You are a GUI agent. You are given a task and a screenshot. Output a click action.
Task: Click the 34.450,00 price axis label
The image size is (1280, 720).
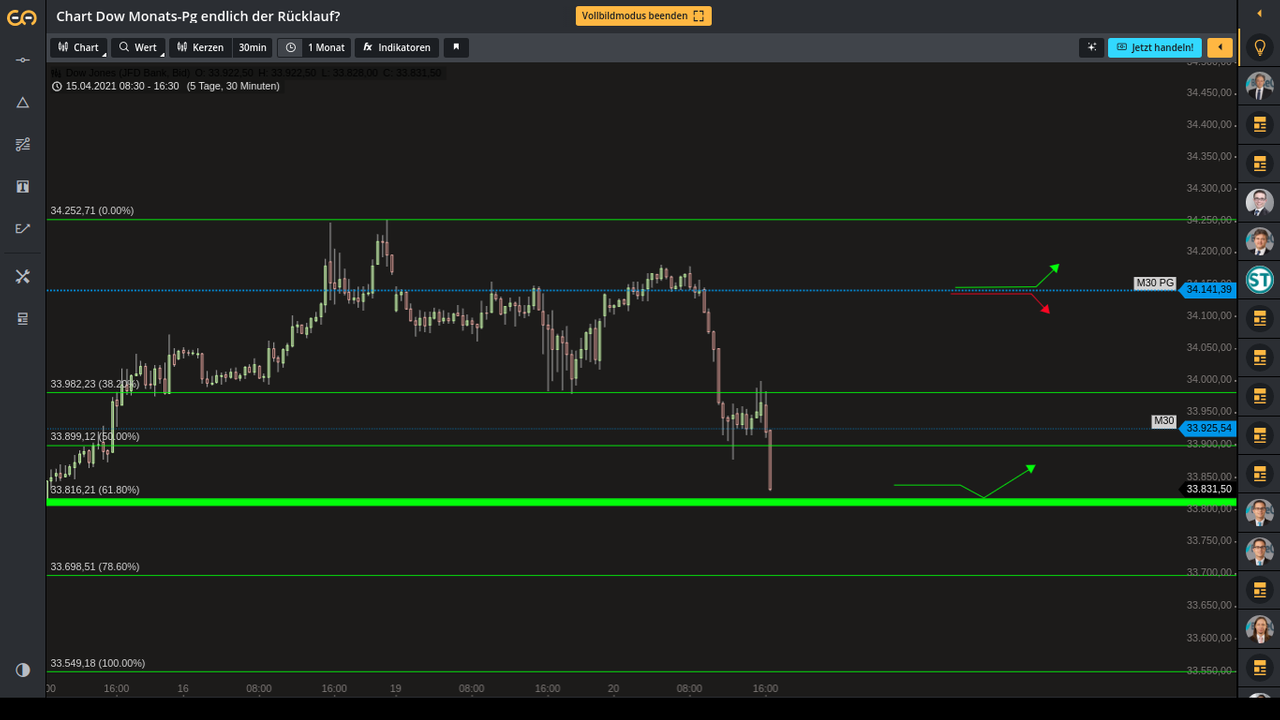(1208, 93)
